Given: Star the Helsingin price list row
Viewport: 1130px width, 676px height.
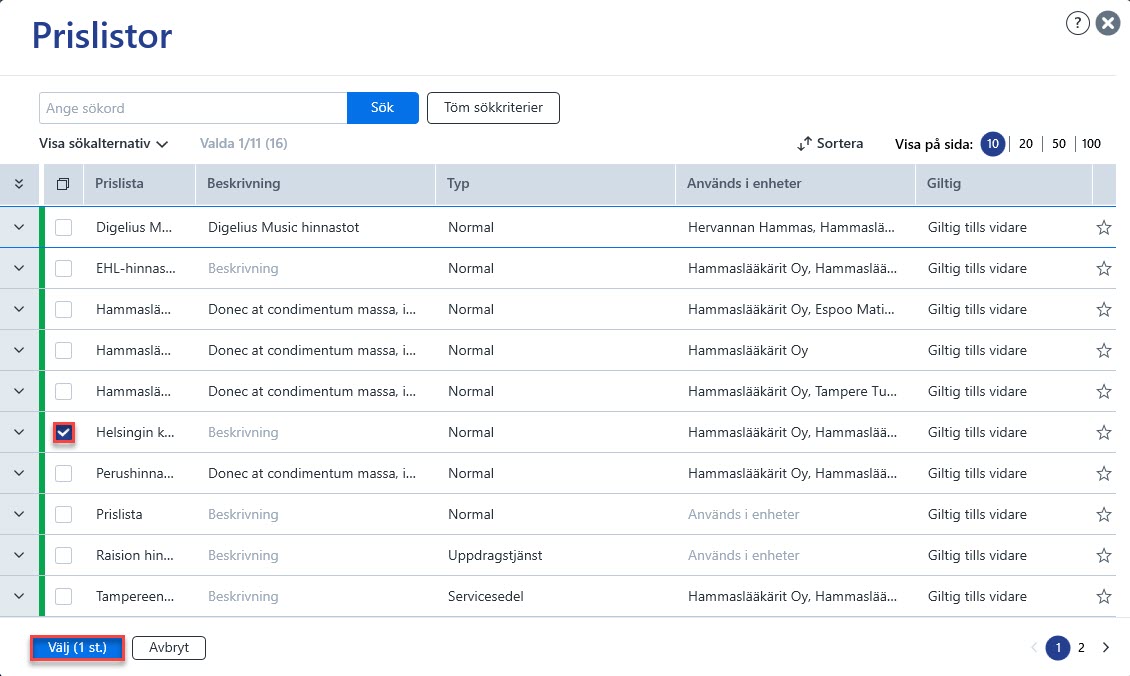Looking at the screenshot, I should (1103, 432).
